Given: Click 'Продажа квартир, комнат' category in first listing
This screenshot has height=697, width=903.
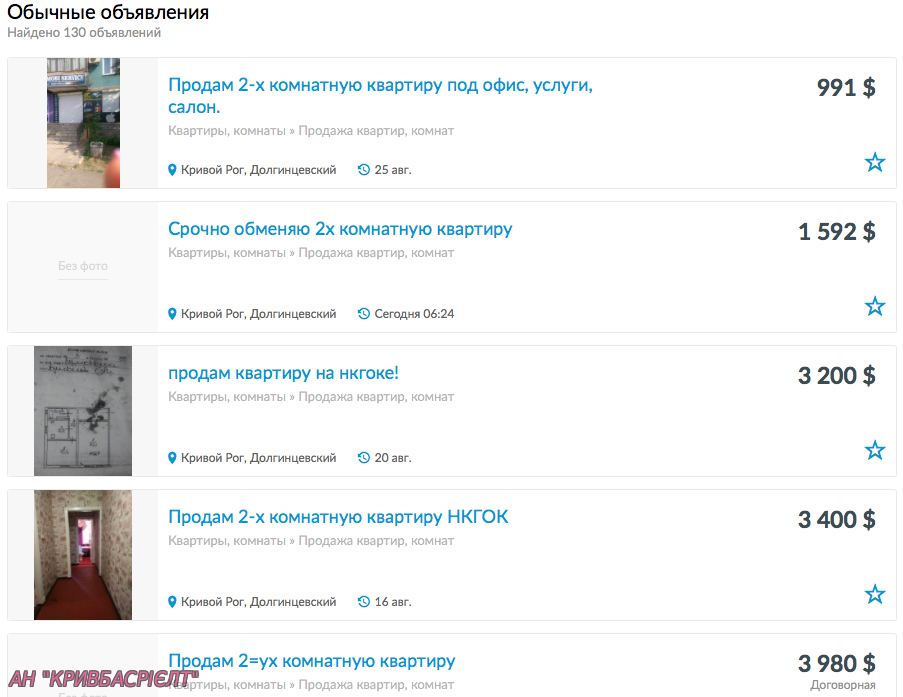Looking at the screenshot, I should click(376, 131).
